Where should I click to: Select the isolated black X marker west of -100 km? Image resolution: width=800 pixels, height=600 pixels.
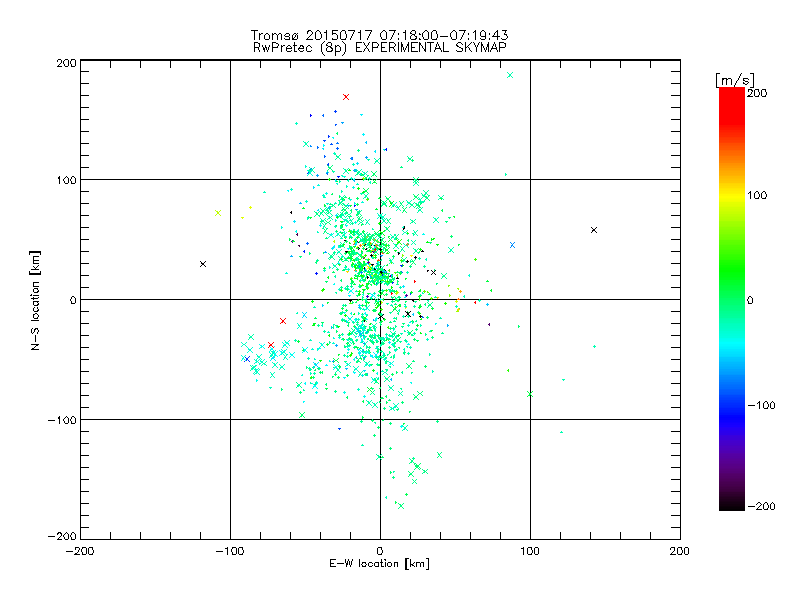coord(203,264)
